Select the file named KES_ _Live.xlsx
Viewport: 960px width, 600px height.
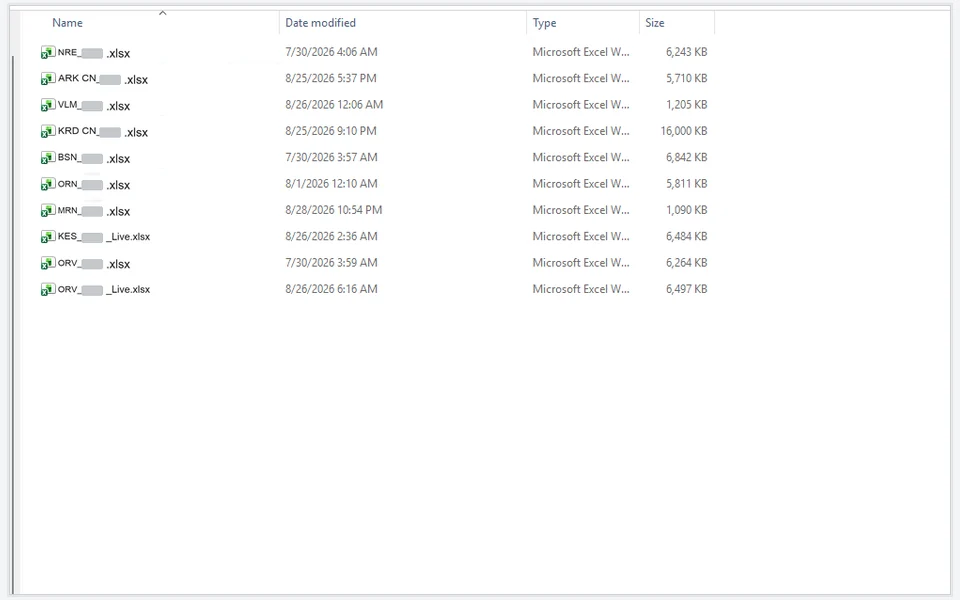point(103,237)
